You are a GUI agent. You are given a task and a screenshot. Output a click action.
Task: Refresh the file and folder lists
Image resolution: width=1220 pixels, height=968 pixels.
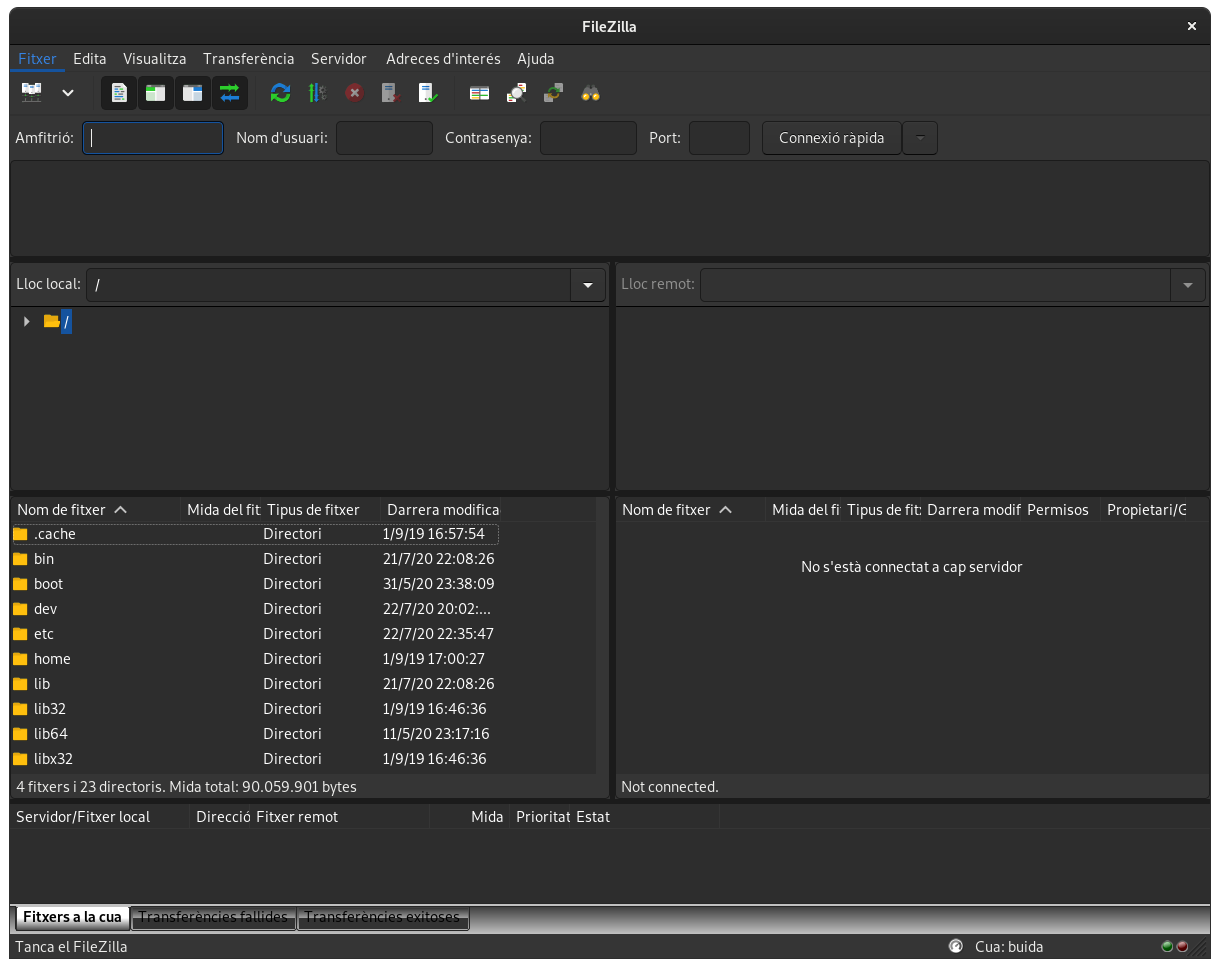pos(281,93)
